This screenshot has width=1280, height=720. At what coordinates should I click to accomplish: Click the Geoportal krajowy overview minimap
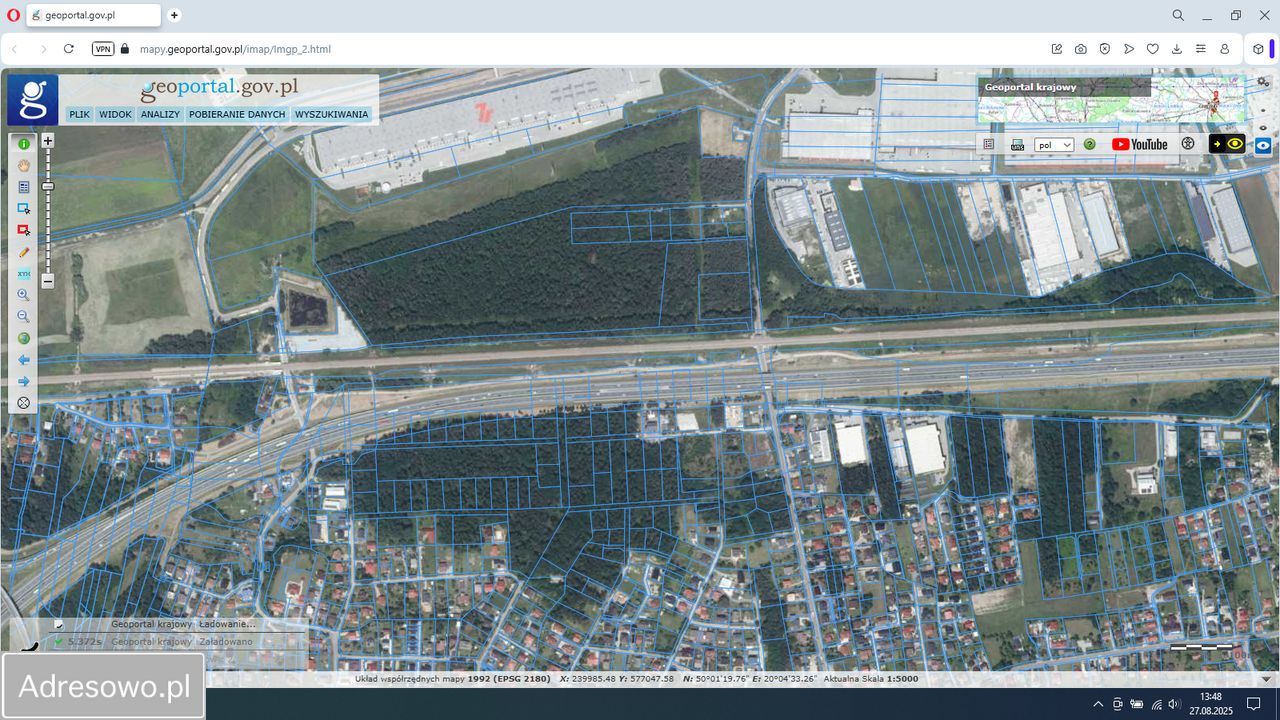tap(1112, 100)
